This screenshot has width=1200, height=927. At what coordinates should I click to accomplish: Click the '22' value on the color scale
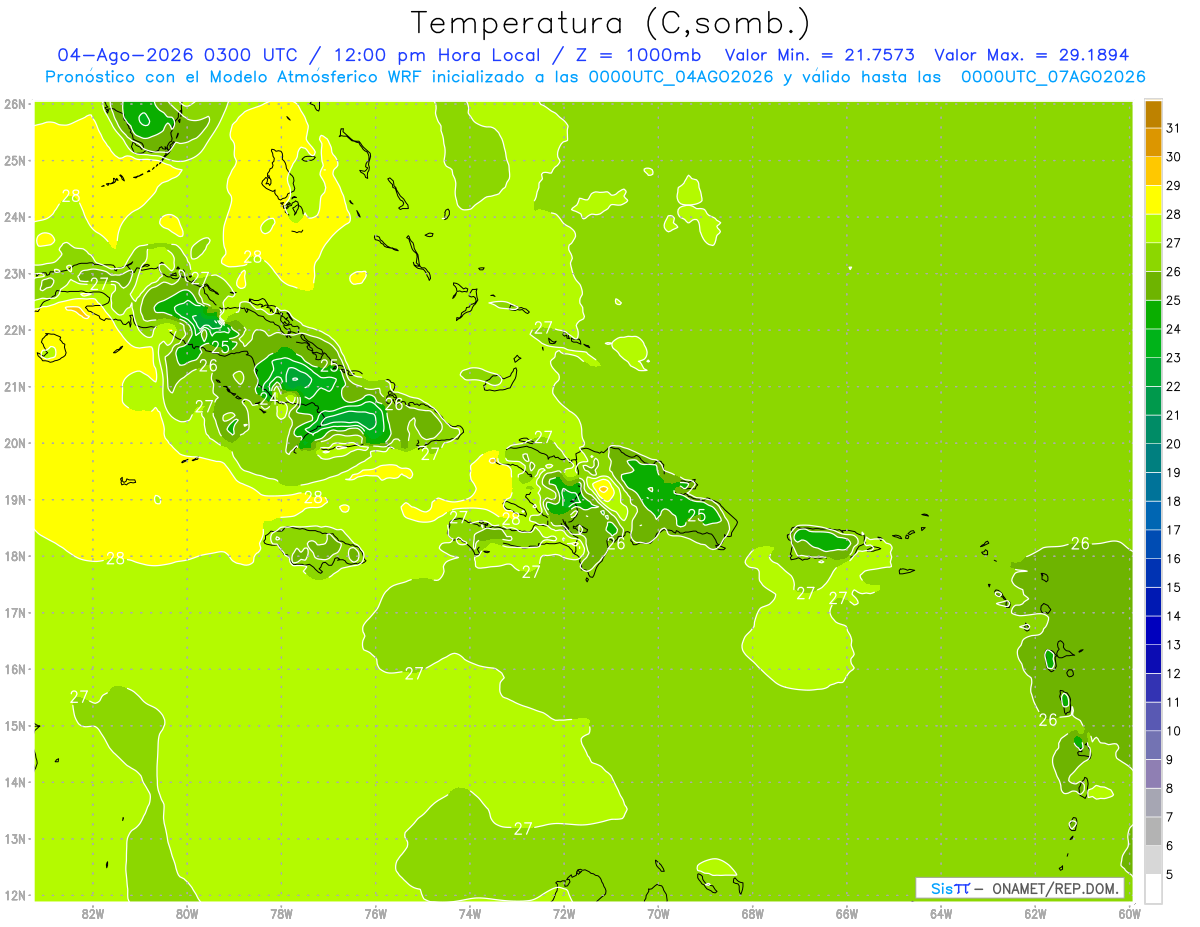(1173, 386)
